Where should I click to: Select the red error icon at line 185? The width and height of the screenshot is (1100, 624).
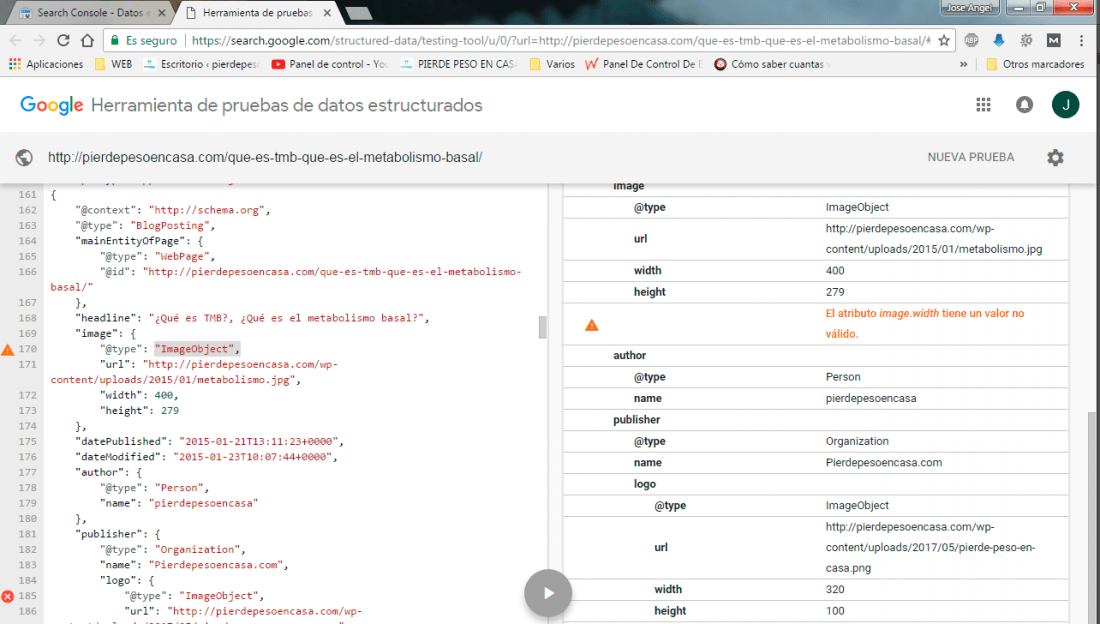[8, 597]
